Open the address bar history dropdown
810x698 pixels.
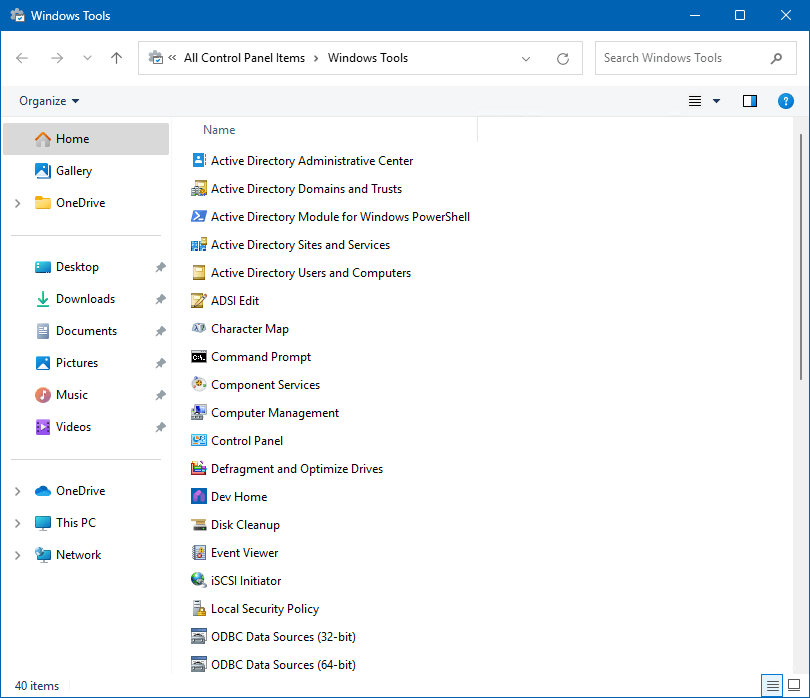click(527, 59)
